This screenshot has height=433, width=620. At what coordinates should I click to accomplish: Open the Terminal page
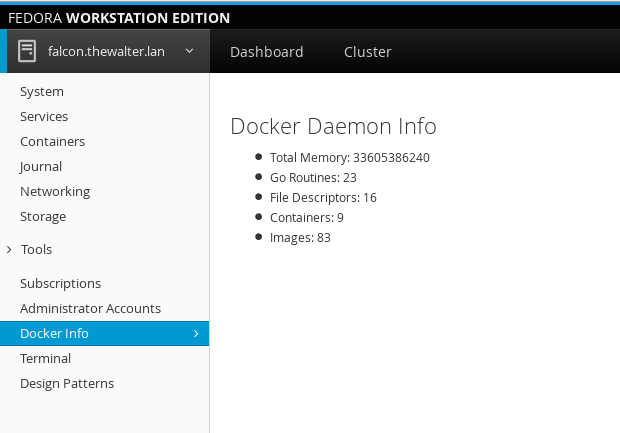click(x=45, y=359)
